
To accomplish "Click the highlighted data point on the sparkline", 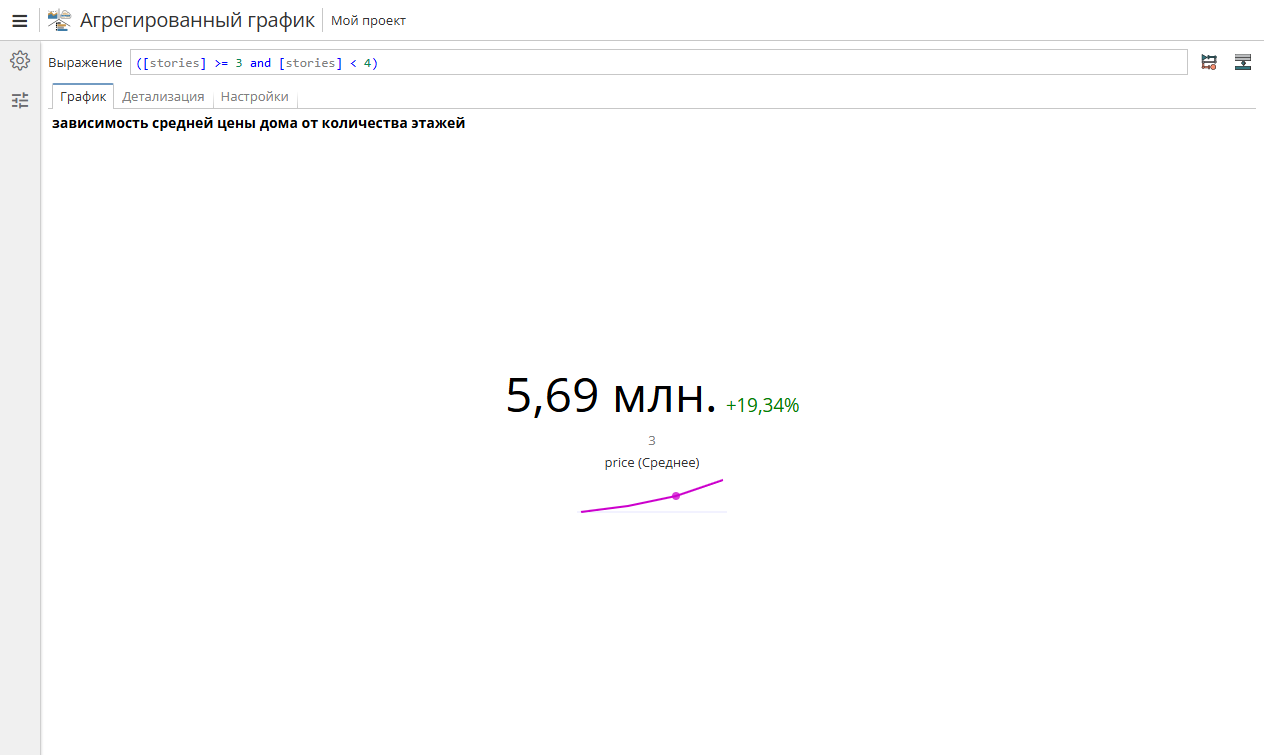I will pos(676,495).
